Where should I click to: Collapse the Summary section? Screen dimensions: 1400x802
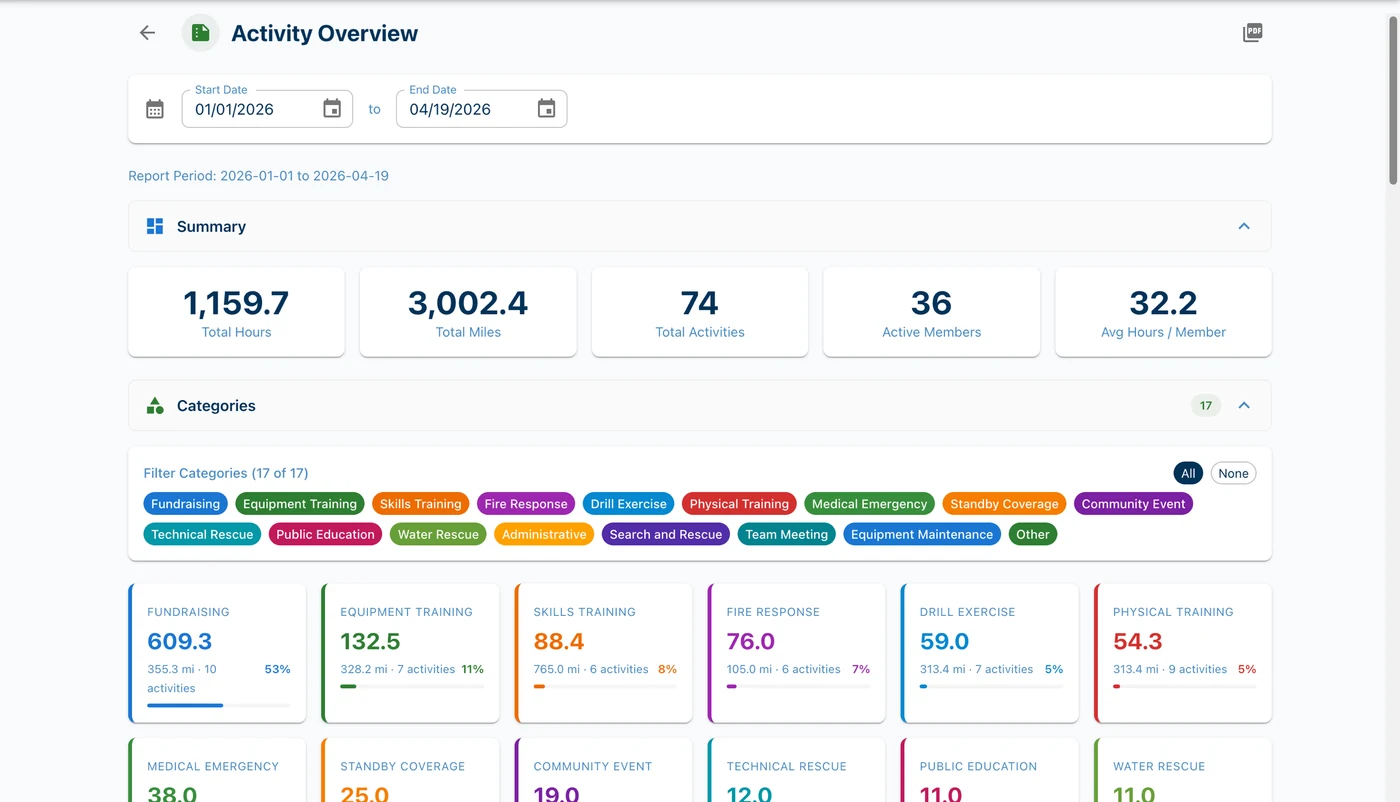(1244, 226)
